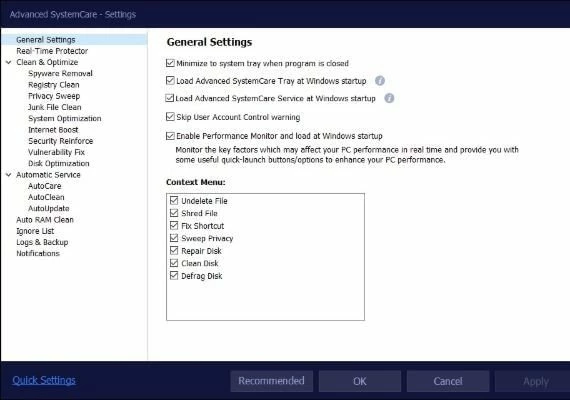
Task: Click the Apply button
Action: pyautogui.click(x=534, y=381)
